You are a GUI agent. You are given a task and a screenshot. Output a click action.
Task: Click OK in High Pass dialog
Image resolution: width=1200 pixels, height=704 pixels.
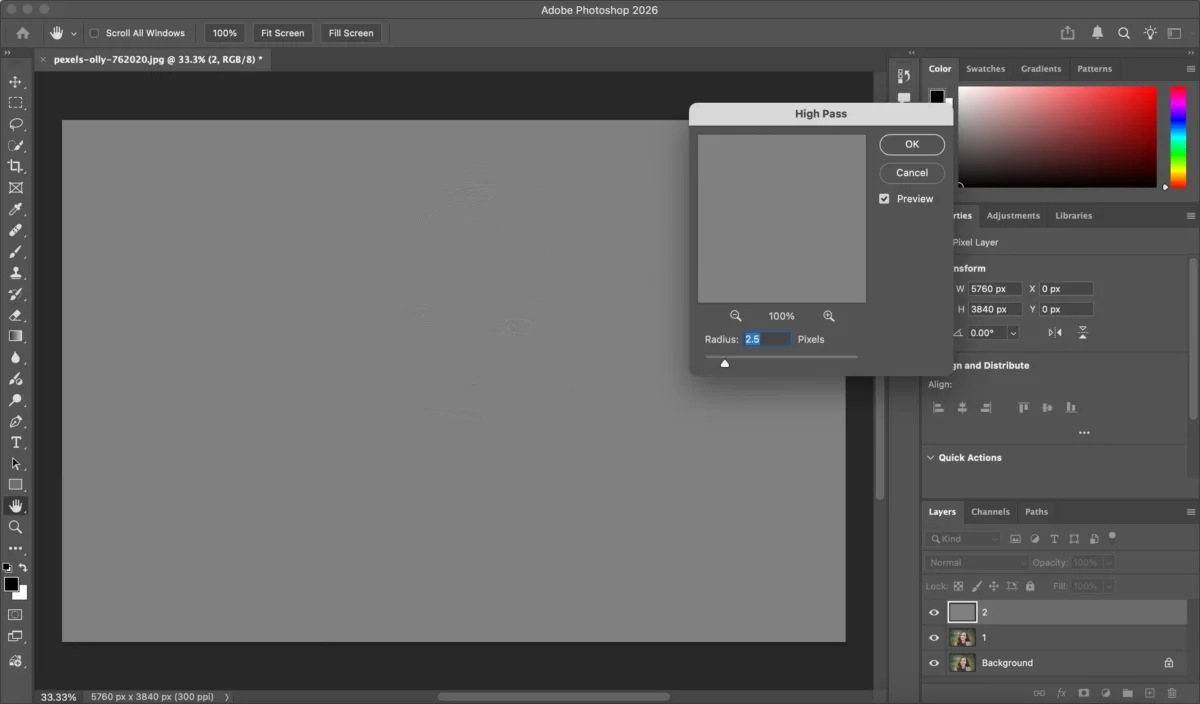911,144
